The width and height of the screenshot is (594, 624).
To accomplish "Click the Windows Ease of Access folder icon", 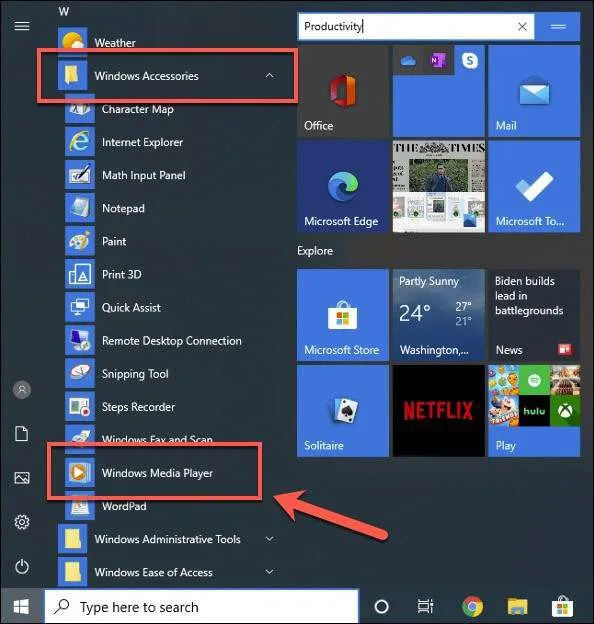I will click(x=73, y=572).
